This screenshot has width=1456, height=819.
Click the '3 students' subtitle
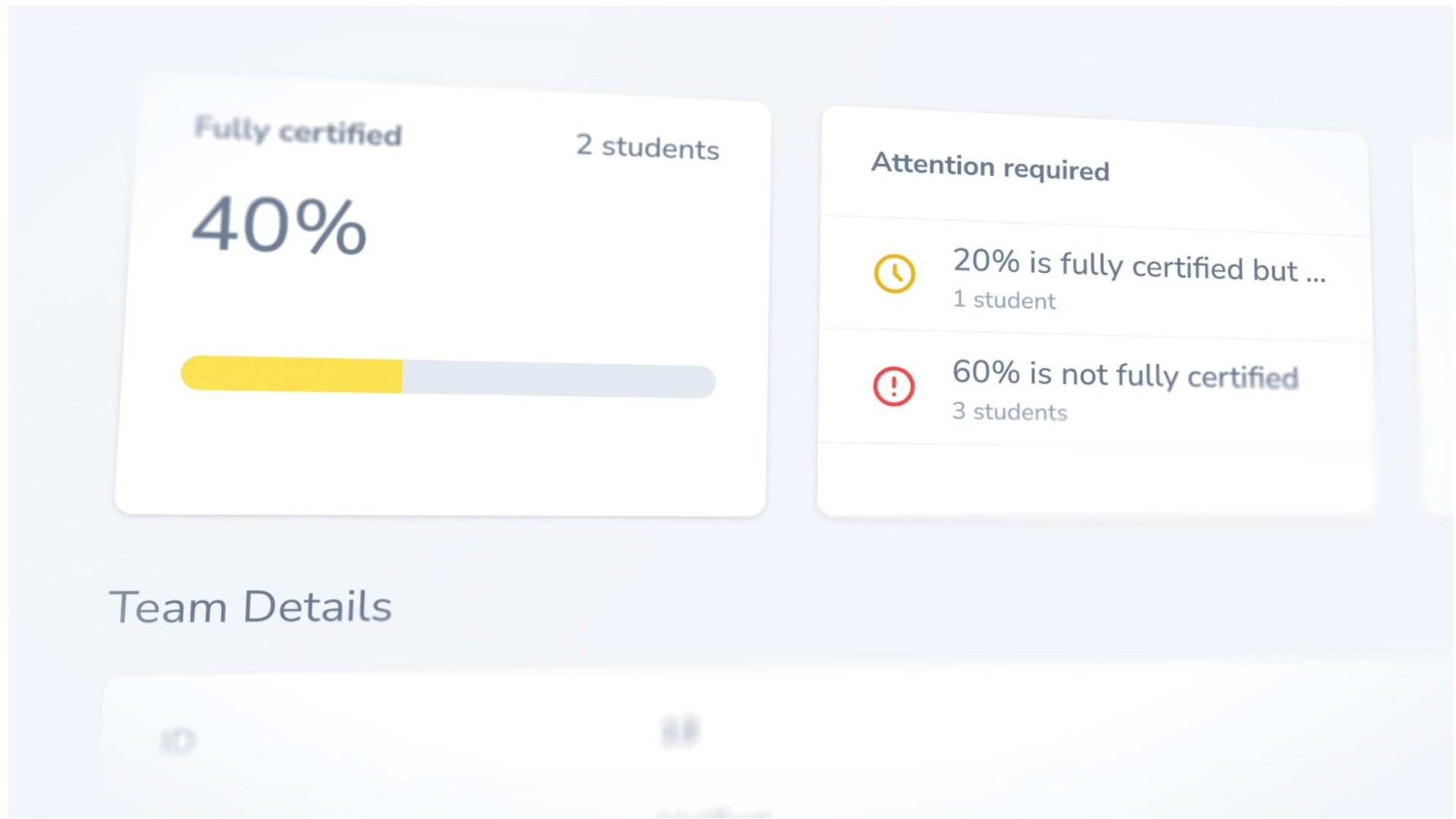pos(1009,412)
